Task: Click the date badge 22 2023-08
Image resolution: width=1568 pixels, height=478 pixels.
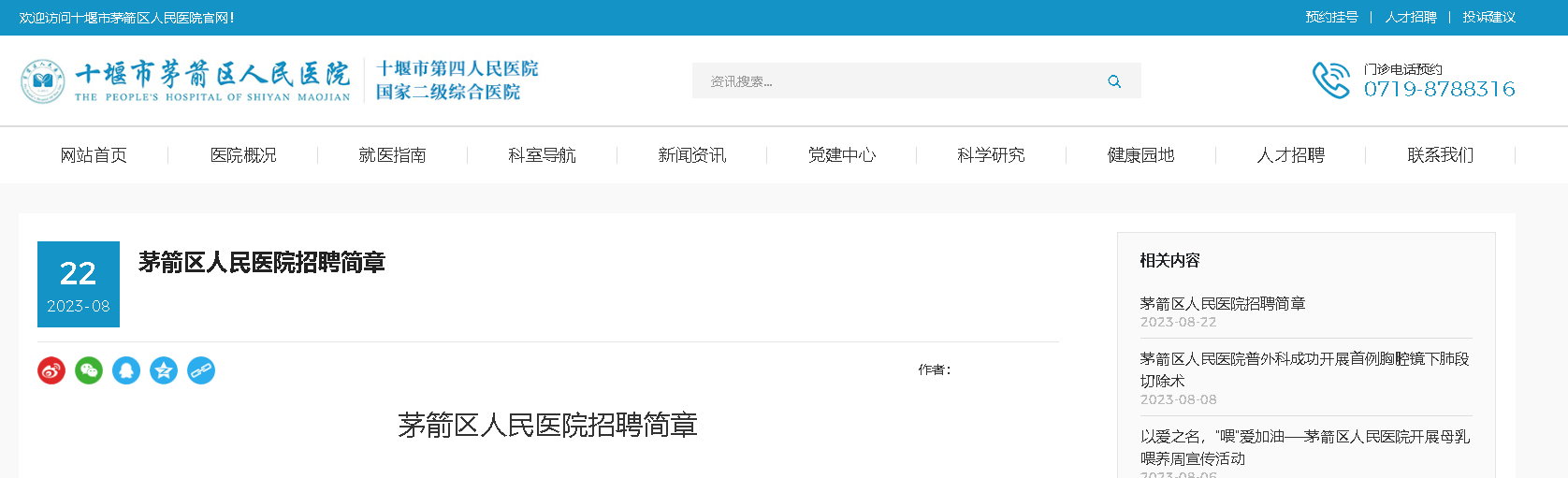Action: click(x=79, y=284)
